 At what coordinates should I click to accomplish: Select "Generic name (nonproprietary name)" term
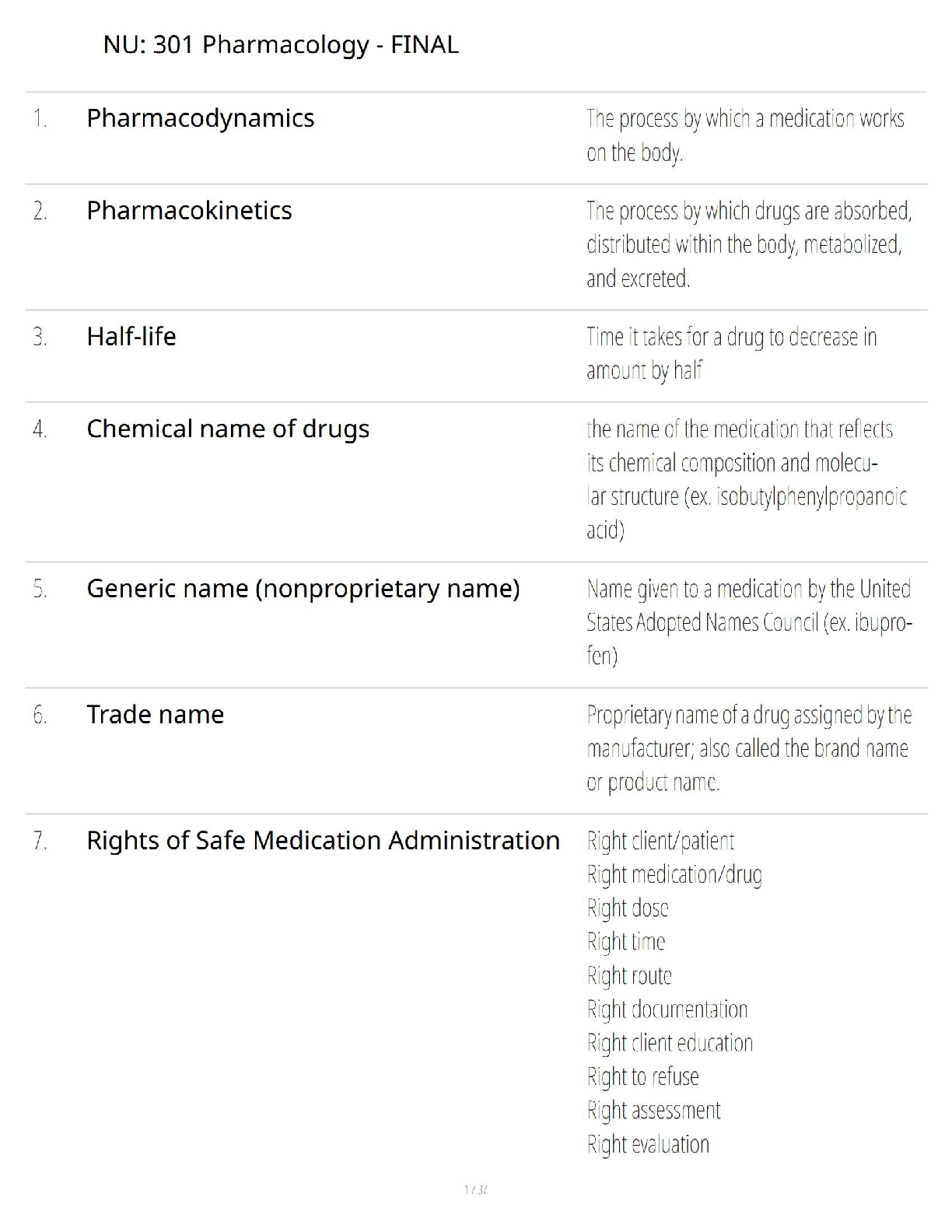[x=303, y=589]
